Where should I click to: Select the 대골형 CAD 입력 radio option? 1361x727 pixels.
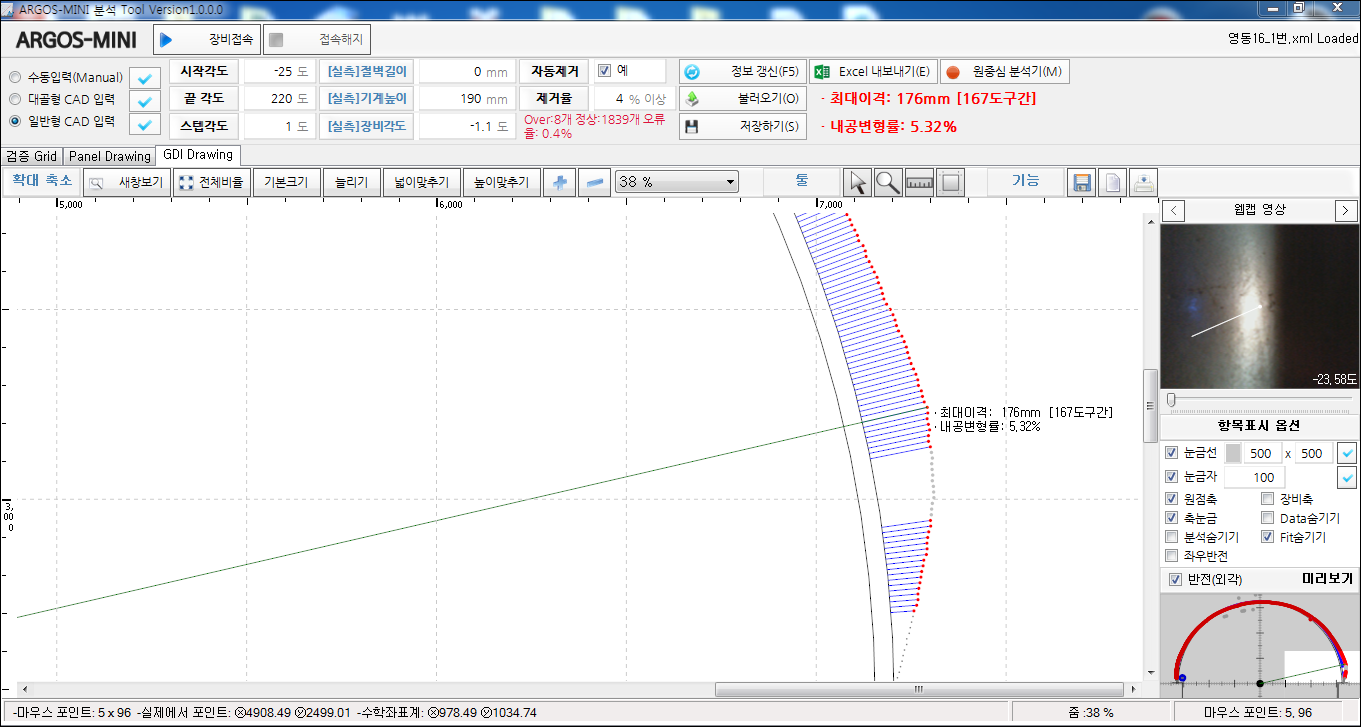click(15, 100)
